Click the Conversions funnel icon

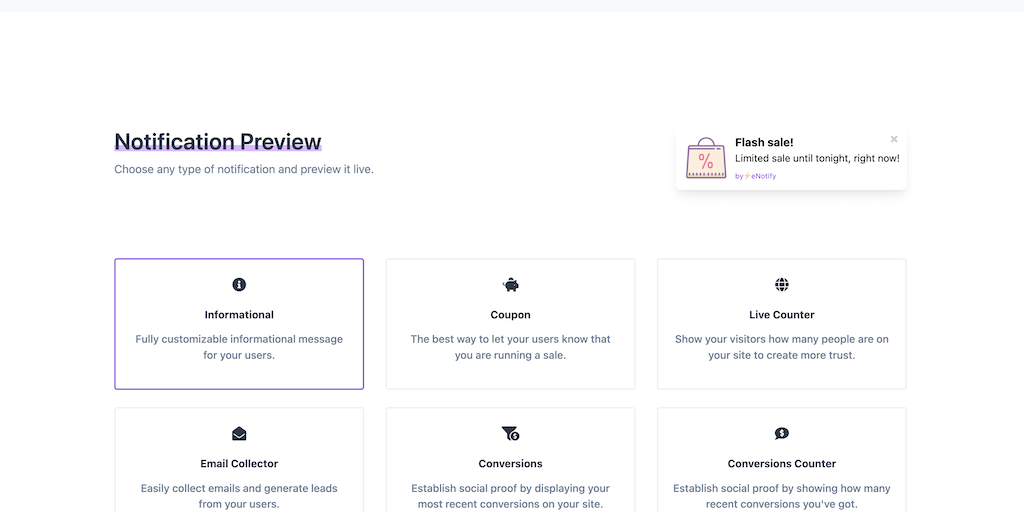[511, 434]
